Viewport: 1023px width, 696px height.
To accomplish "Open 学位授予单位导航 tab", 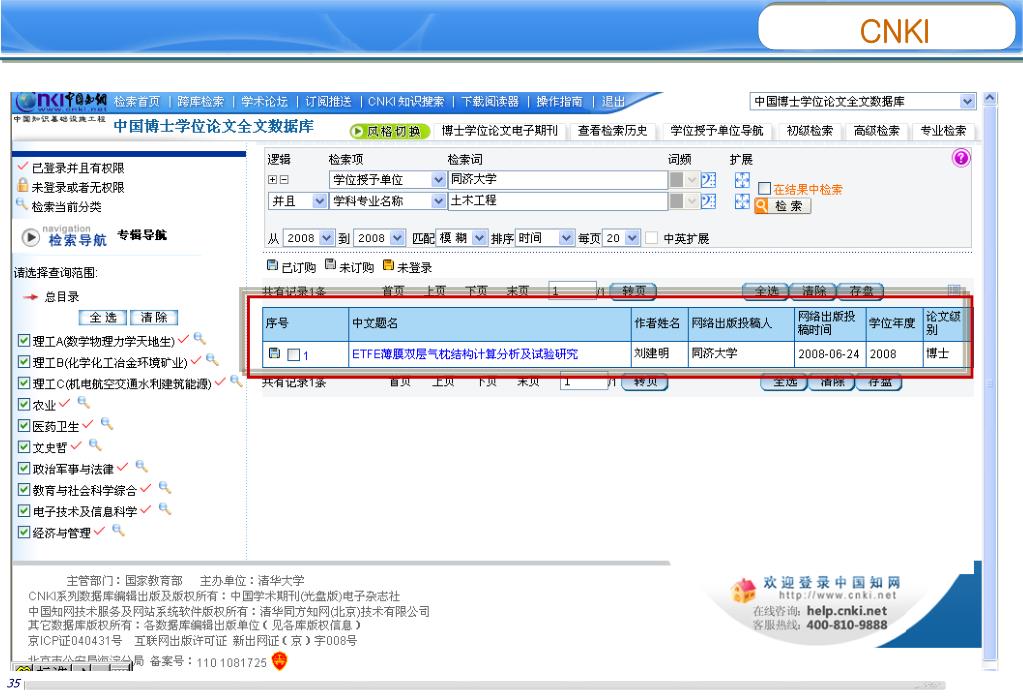I will (x=716, y=130).
